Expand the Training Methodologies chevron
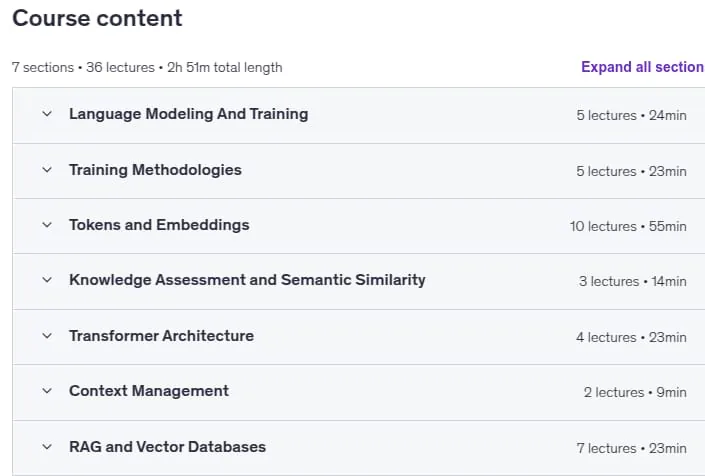The height and width of the screenshot is (476, 705). pyautogui.click(x=47, y=170)
